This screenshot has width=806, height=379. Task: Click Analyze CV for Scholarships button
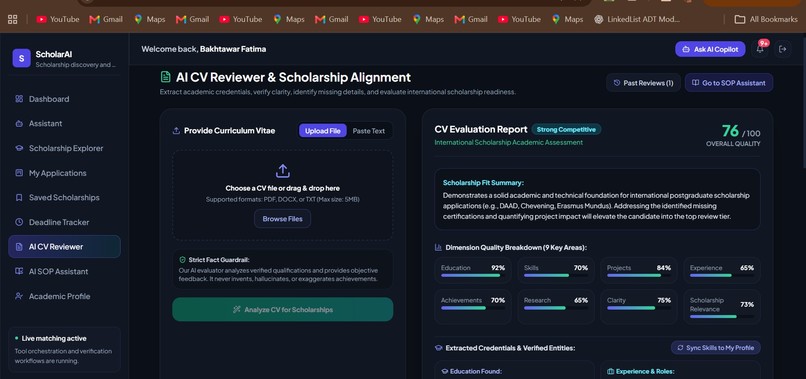coord(283,310)
